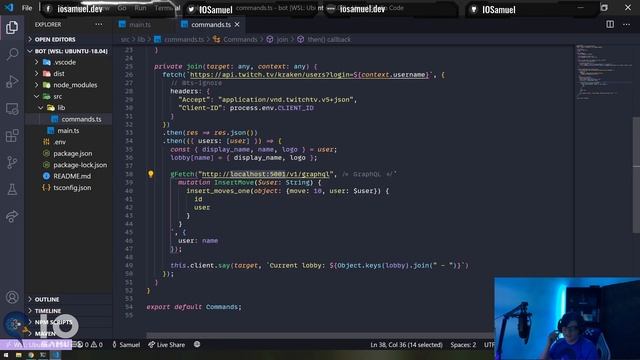Screen dimensions: 640x360
Task: Switch to the main.ts tab
Action: click(x=140, y=24)
